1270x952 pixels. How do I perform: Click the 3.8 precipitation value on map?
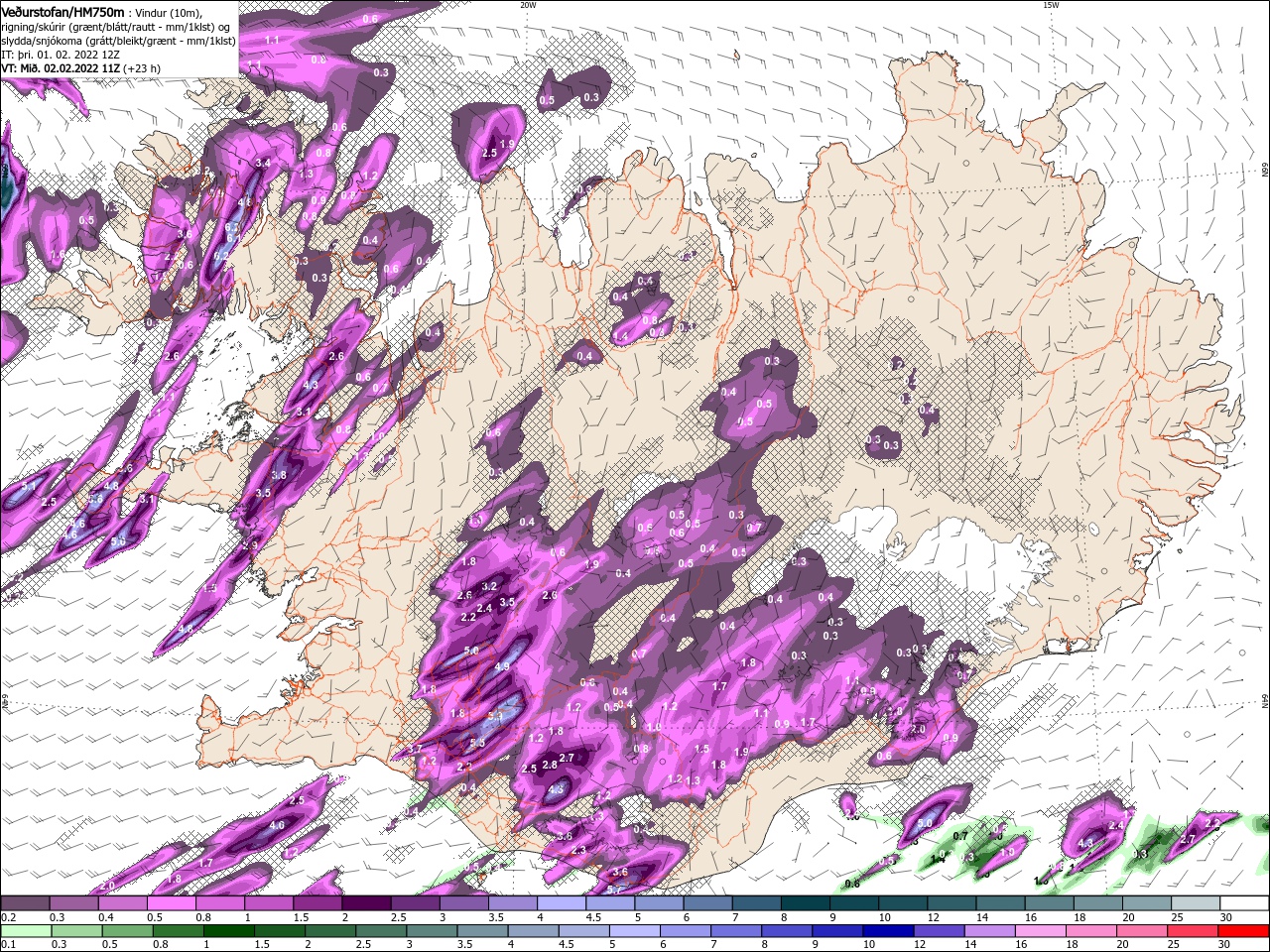click(279, 476)
